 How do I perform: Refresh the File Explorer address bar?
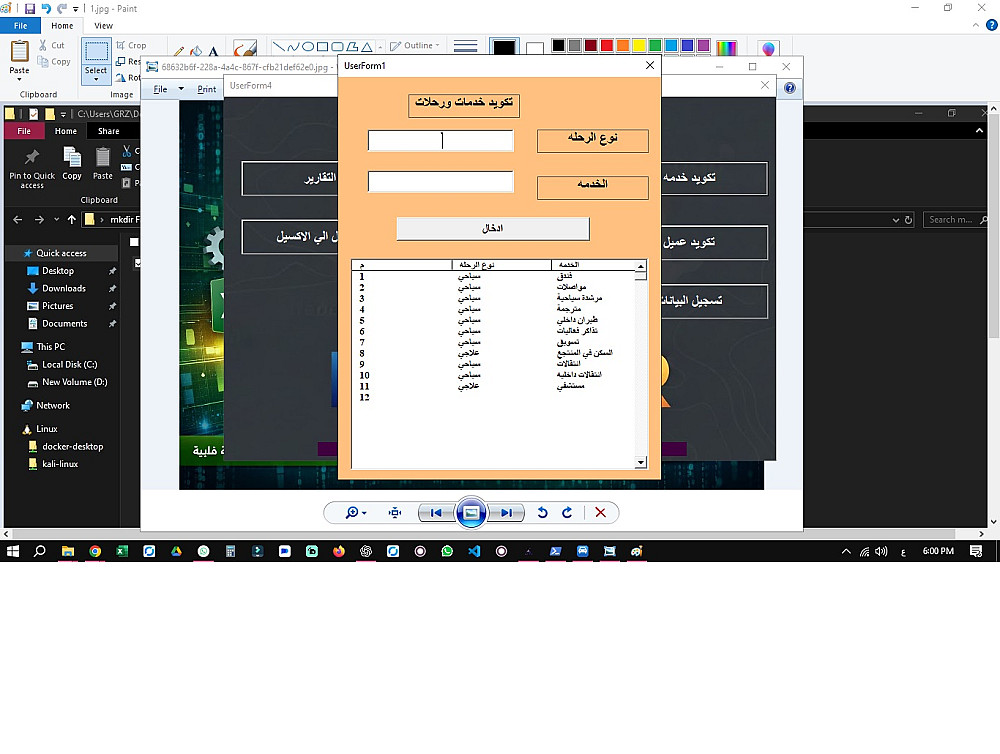pyautogui.click(x=908, y=219)
